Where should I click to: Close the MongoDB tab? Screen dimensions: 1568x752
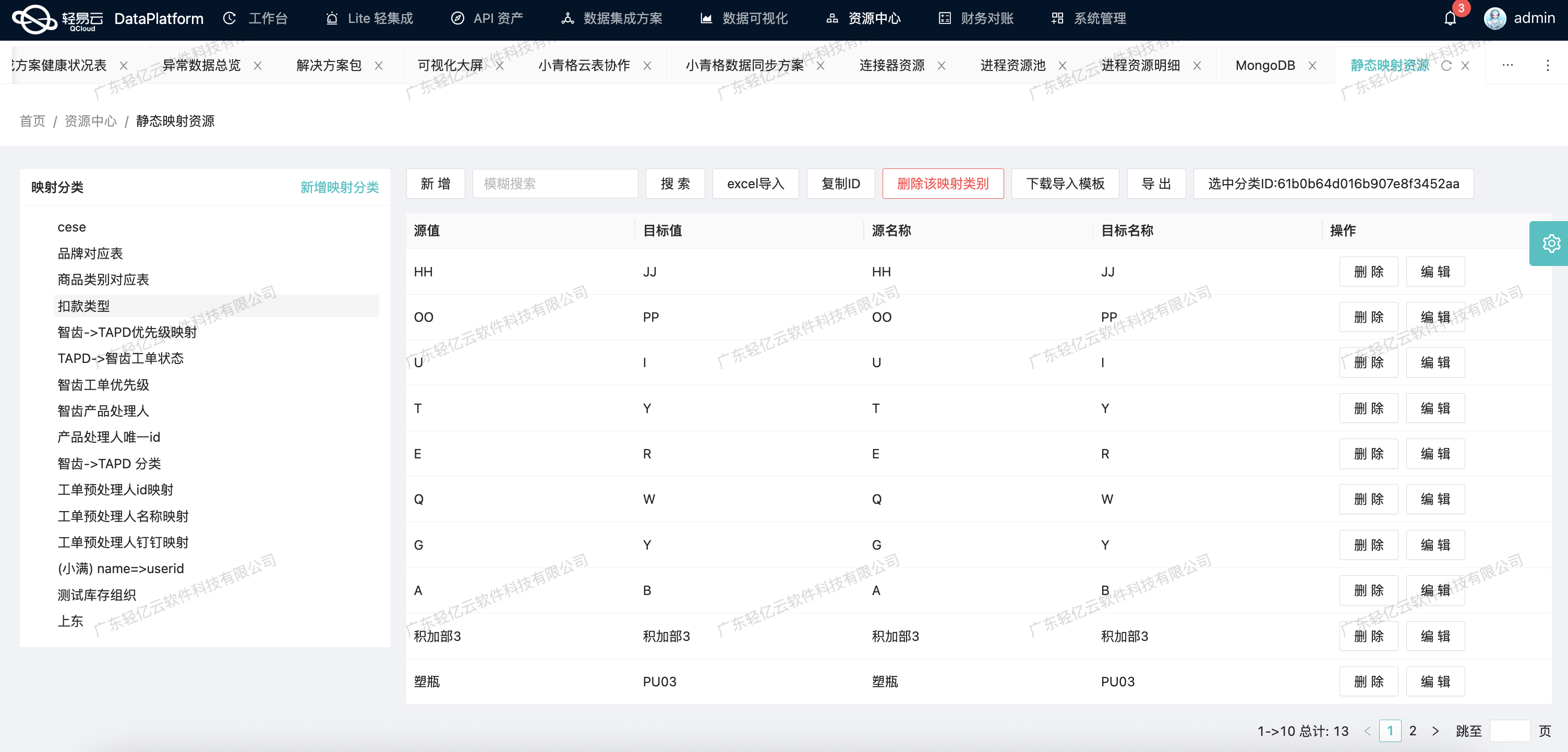point(1312,66)
